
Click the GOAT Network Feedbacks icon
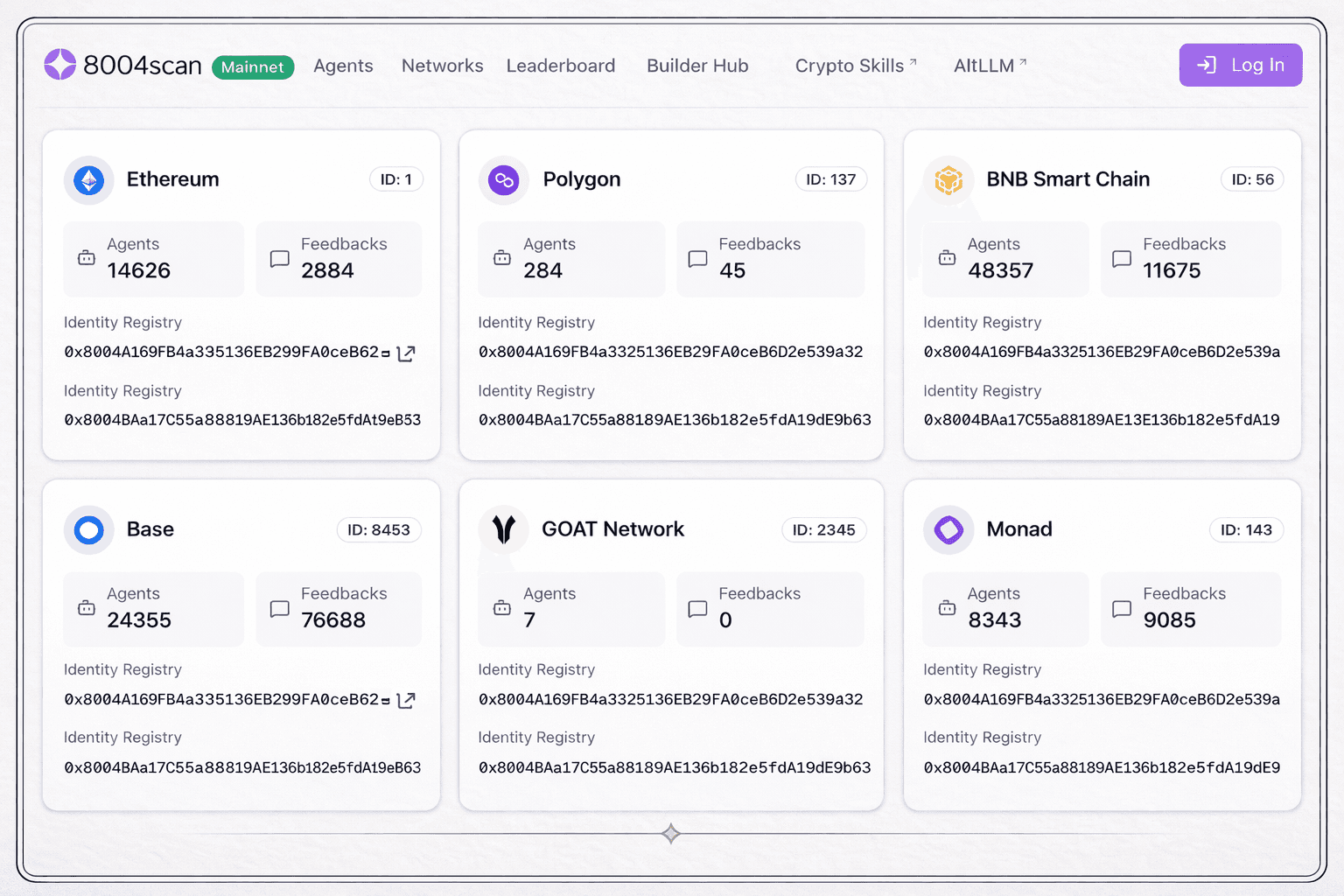pyautogui.click(x=697, y=609)
